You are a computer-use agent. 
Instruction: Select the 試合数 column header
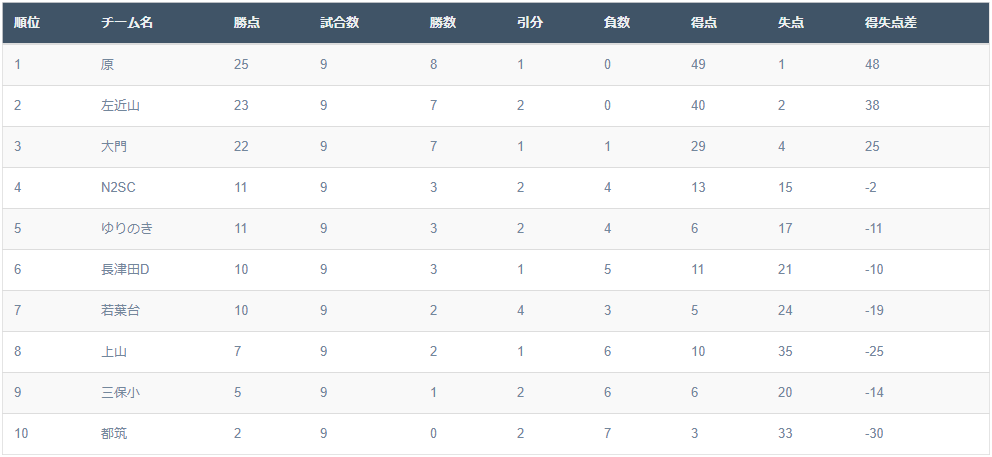click(340, 23)
